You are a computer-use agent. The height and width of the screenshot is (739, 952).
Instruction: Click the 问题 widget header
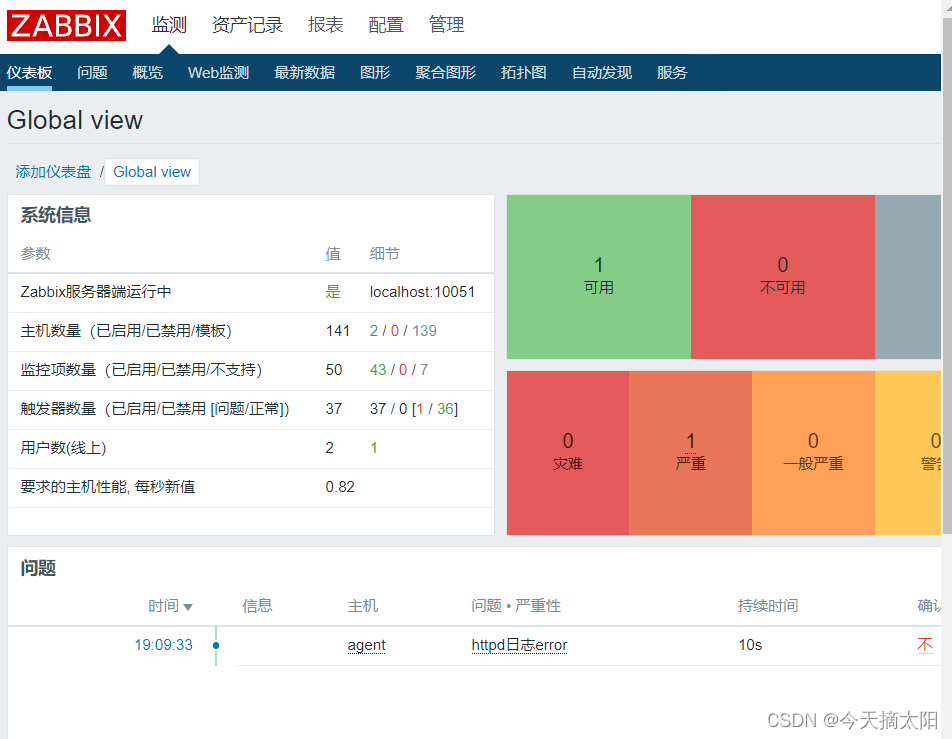click(x=38, y=568)
